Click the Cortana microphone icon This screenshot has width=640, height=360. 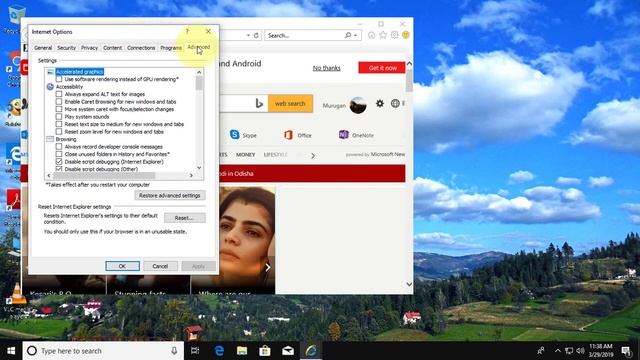coord(174,351)
